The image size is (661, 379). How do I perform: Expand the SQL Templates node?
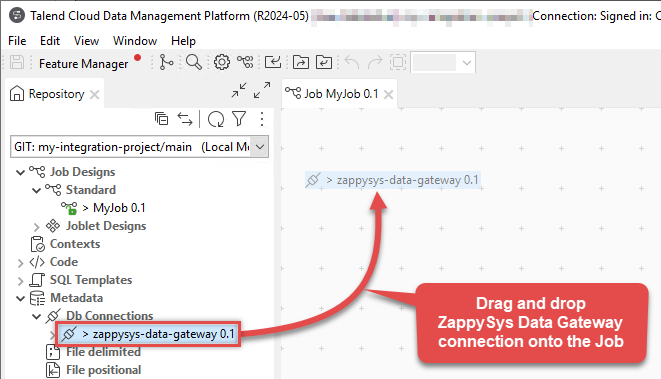pyautogui.click(x=20, y=281)
